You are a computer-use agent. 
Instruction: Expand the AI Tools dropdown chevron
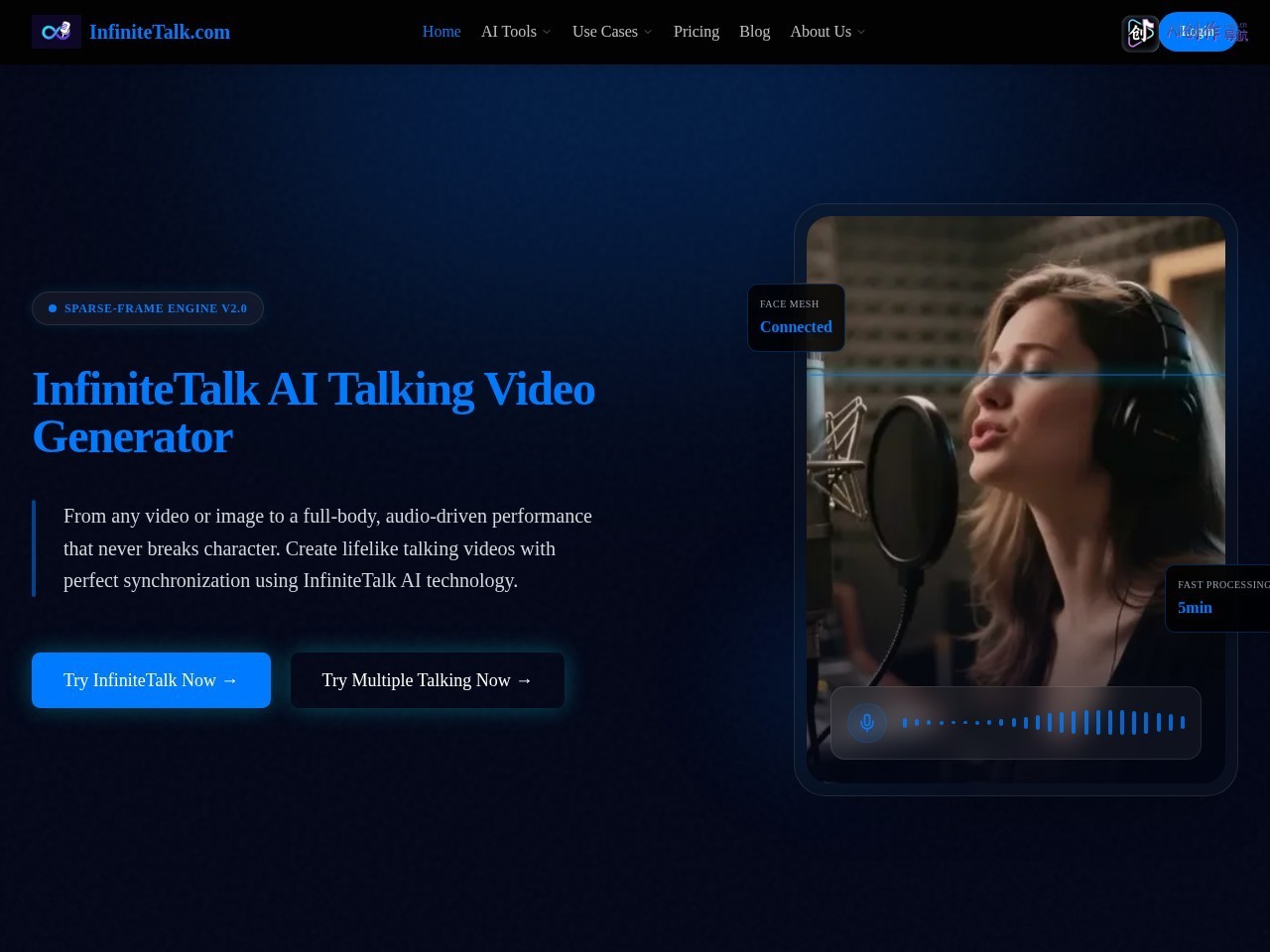pos(547,33)
